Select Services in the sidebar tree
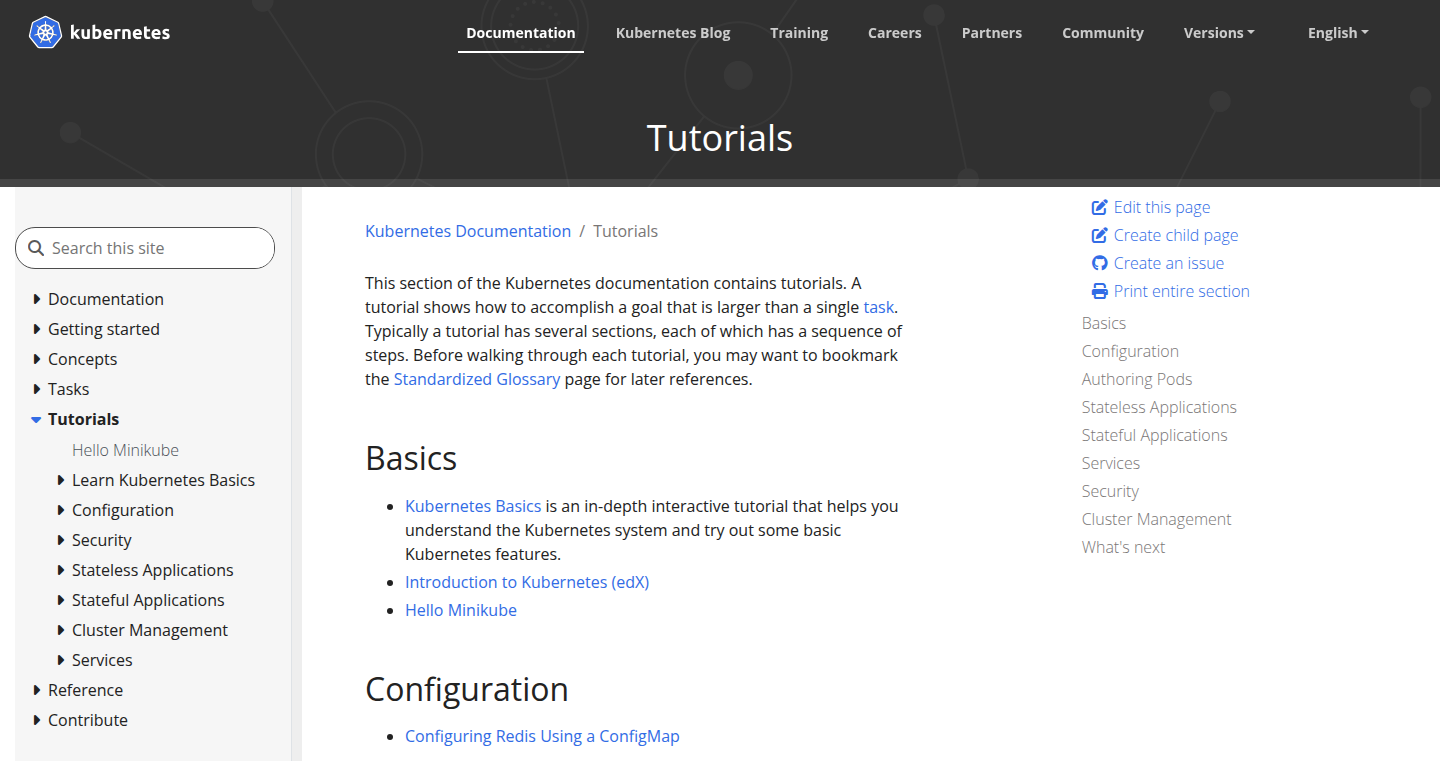The height and width of the screenshot is (761, 1440). pyautogui.click(x=102, y=660)
